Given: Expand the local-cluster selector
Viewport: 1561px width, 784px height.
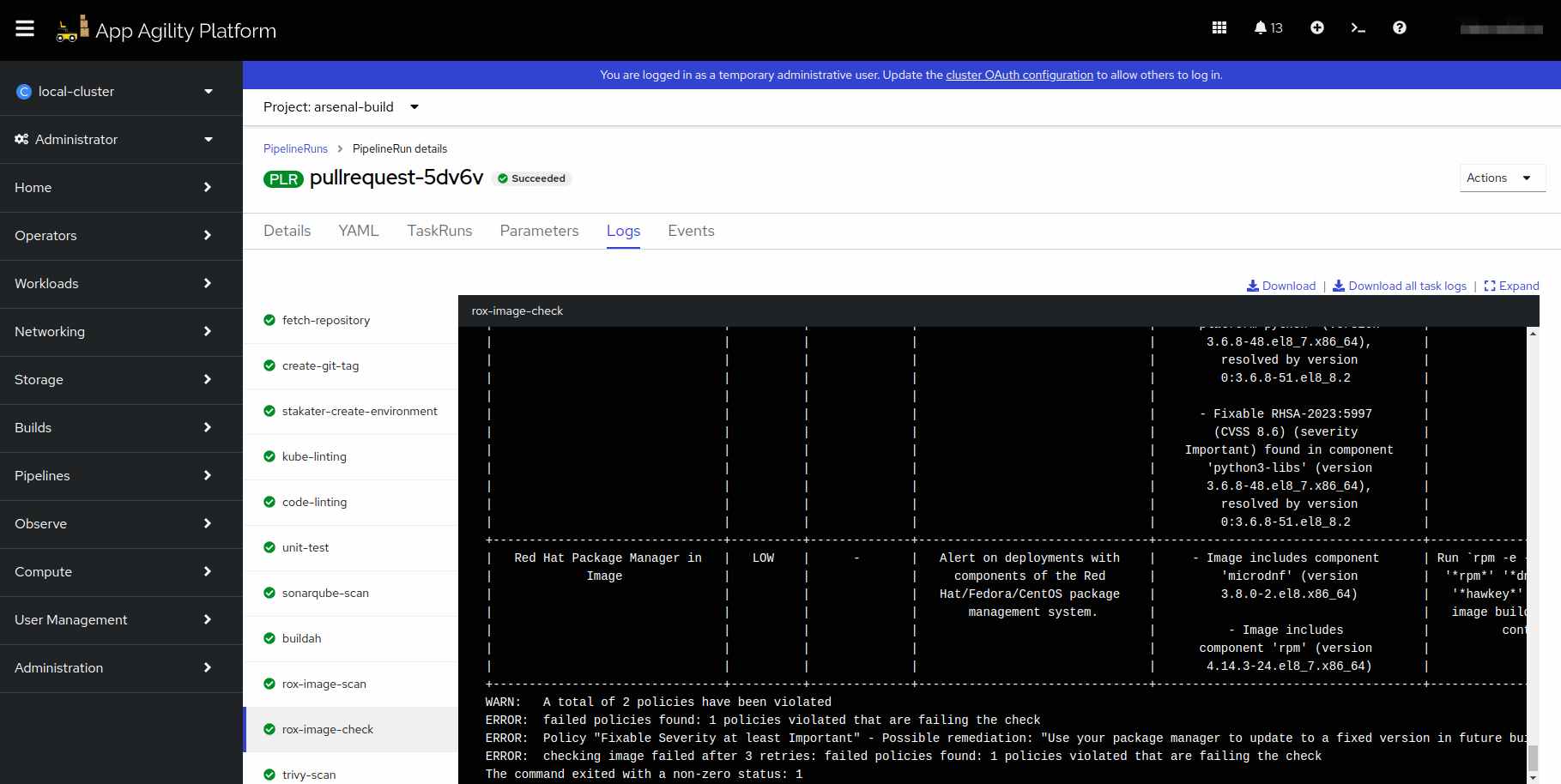Looking at the screenshot, I should 120,91.
